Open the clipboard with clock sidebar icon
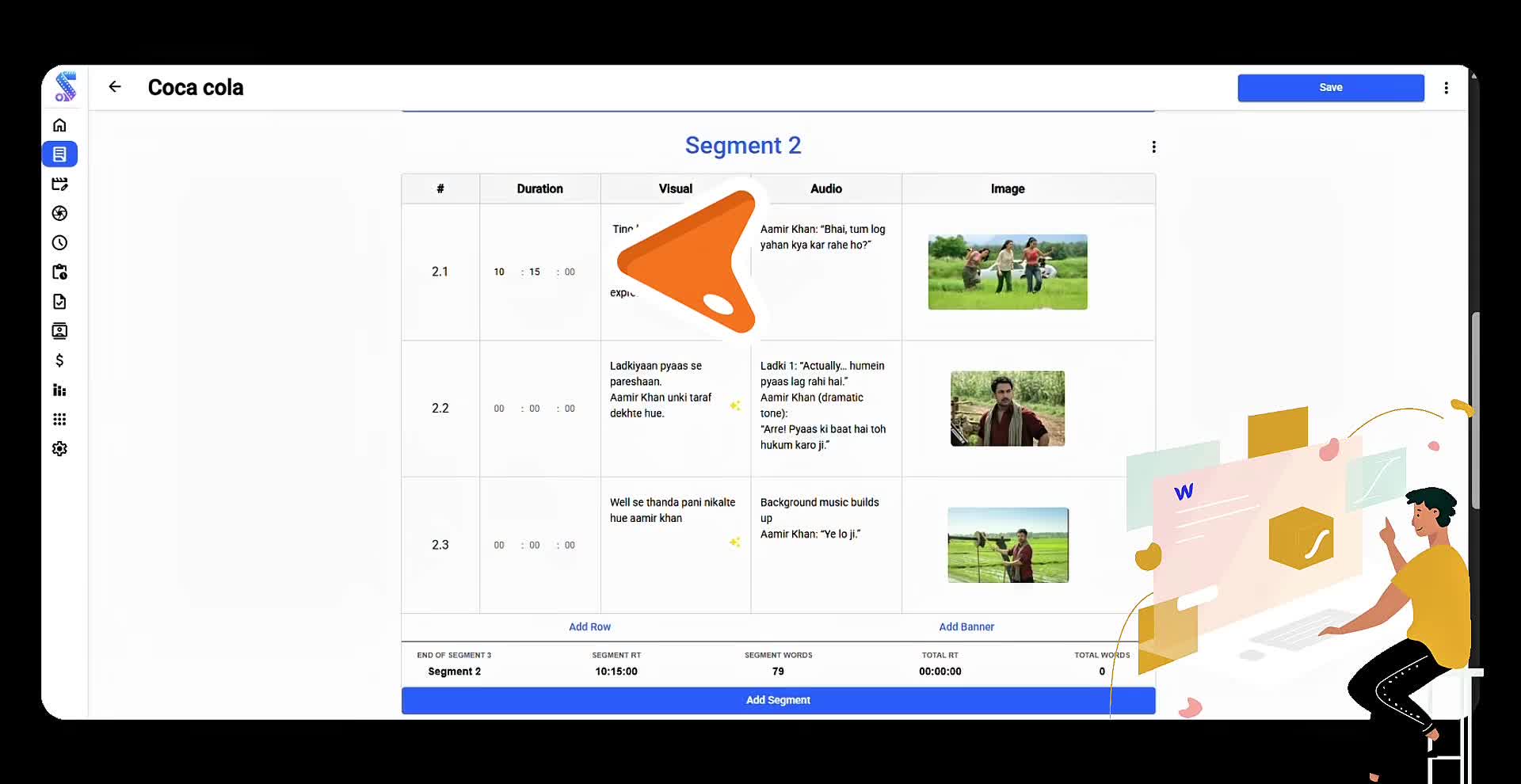1521x784 pixels. [x=59, y=272]
